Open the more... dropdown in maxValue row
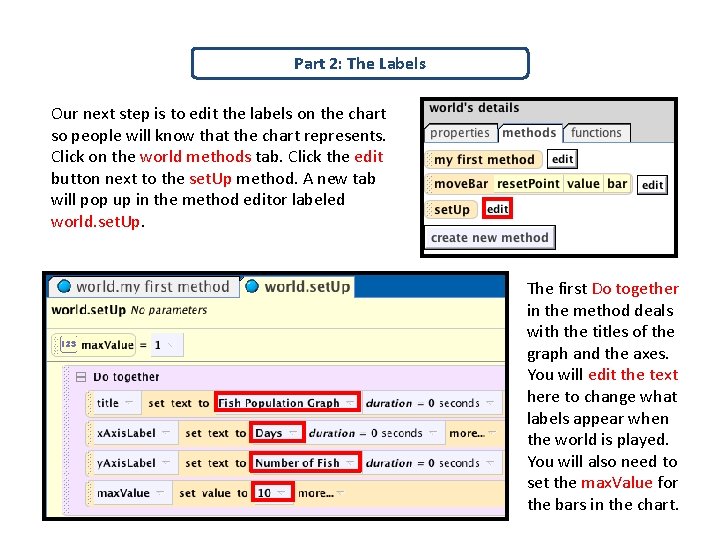The width and height of the screenshot is (720, 540). click(321, 493)
